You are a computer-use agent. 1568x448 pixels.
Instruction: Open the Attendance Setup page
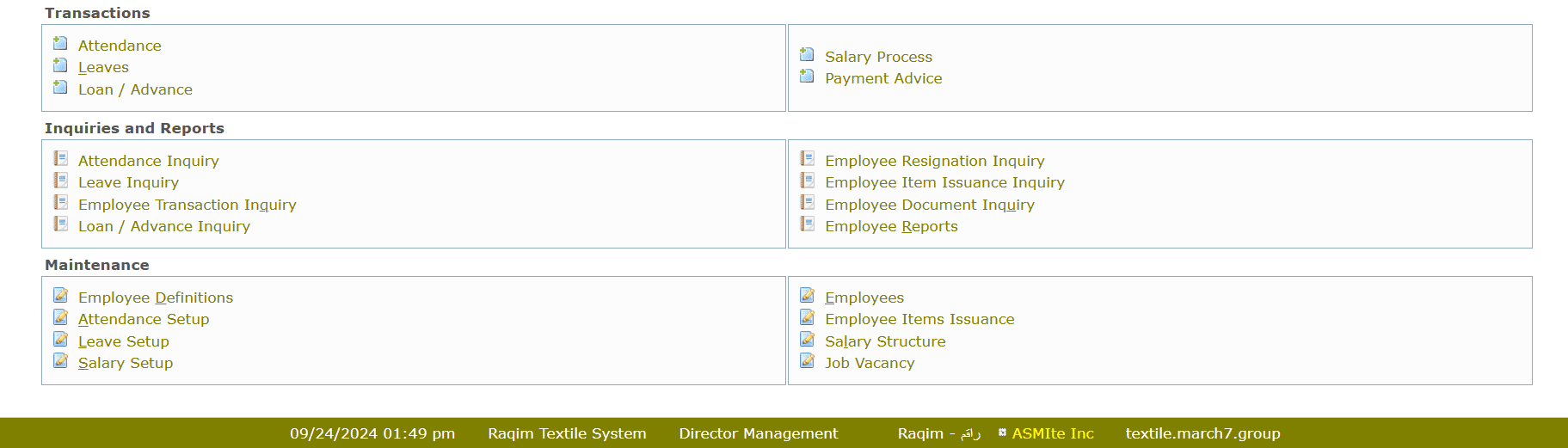click(x=144, y=319)
